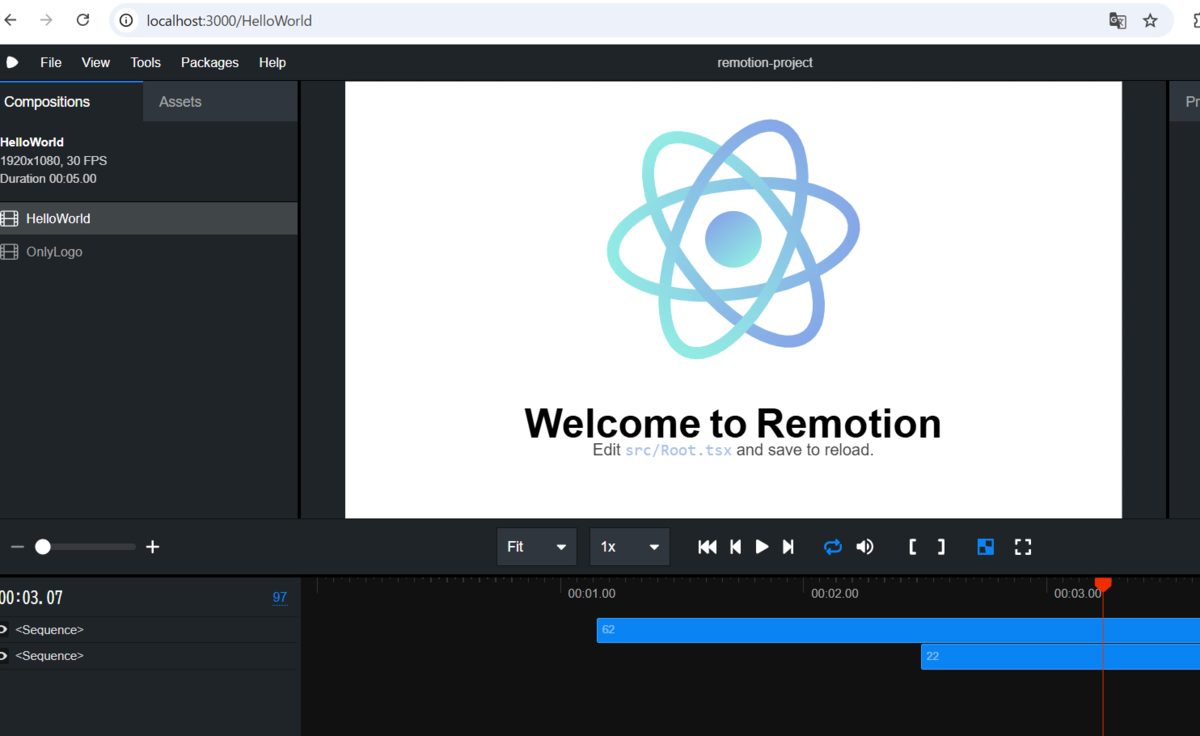The height and width of the screenshot is (736, 1200).
Task: Jump to the first frame
Action: [707, 547]
